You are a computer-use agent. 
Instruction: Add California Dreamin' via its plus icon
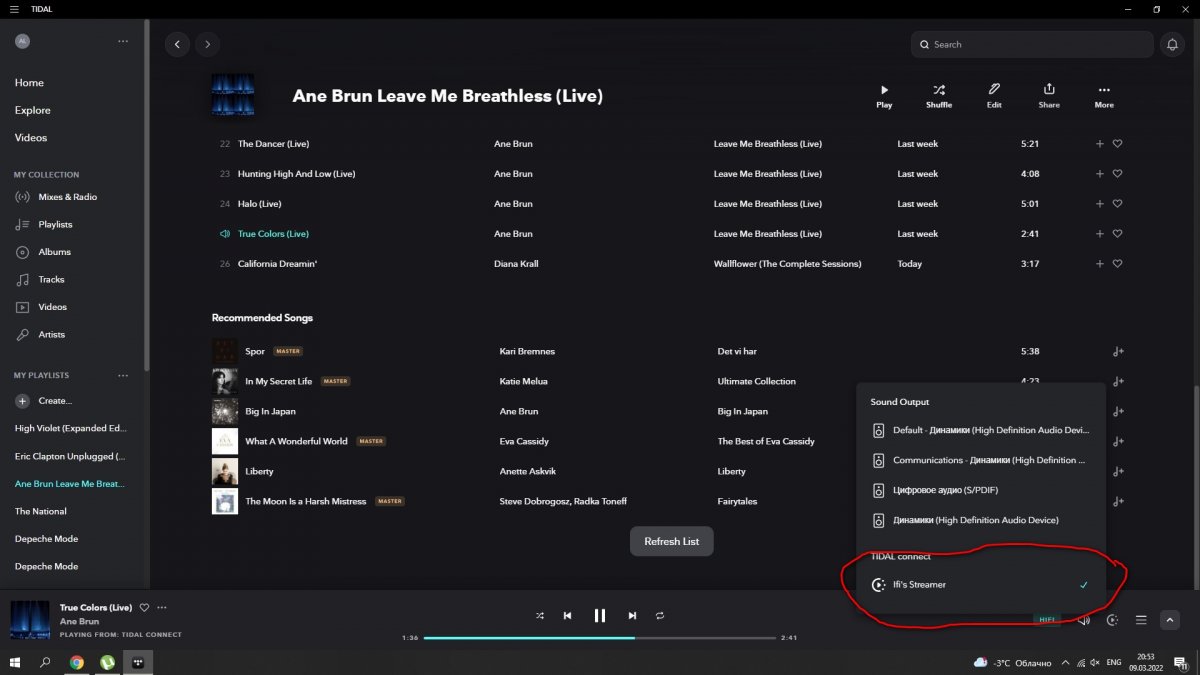click(x=1100, y=264)
